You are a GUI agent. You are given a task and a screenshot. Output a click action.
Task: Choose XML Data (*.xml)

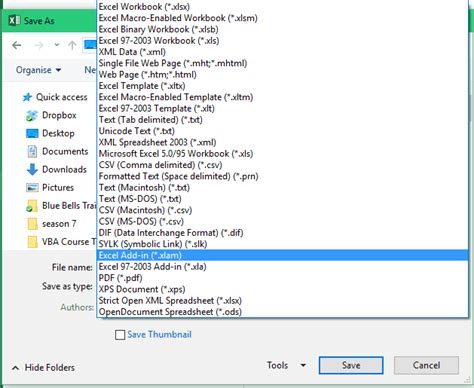[x=282, y=52]
